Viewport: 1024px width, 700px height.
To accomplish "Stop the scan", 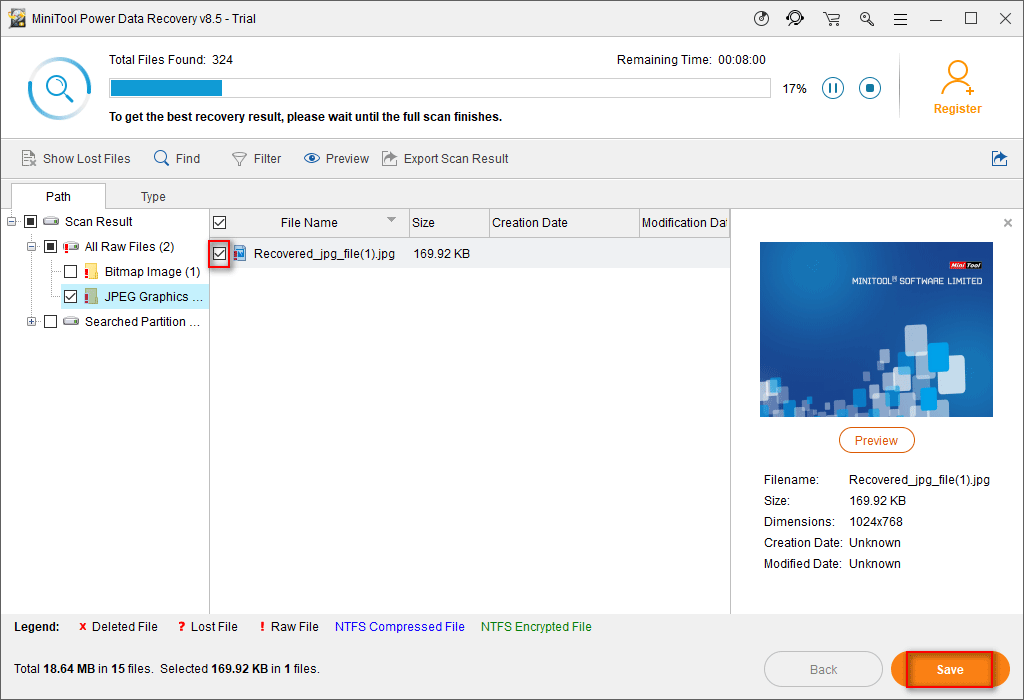I will (x=870, y=88).
